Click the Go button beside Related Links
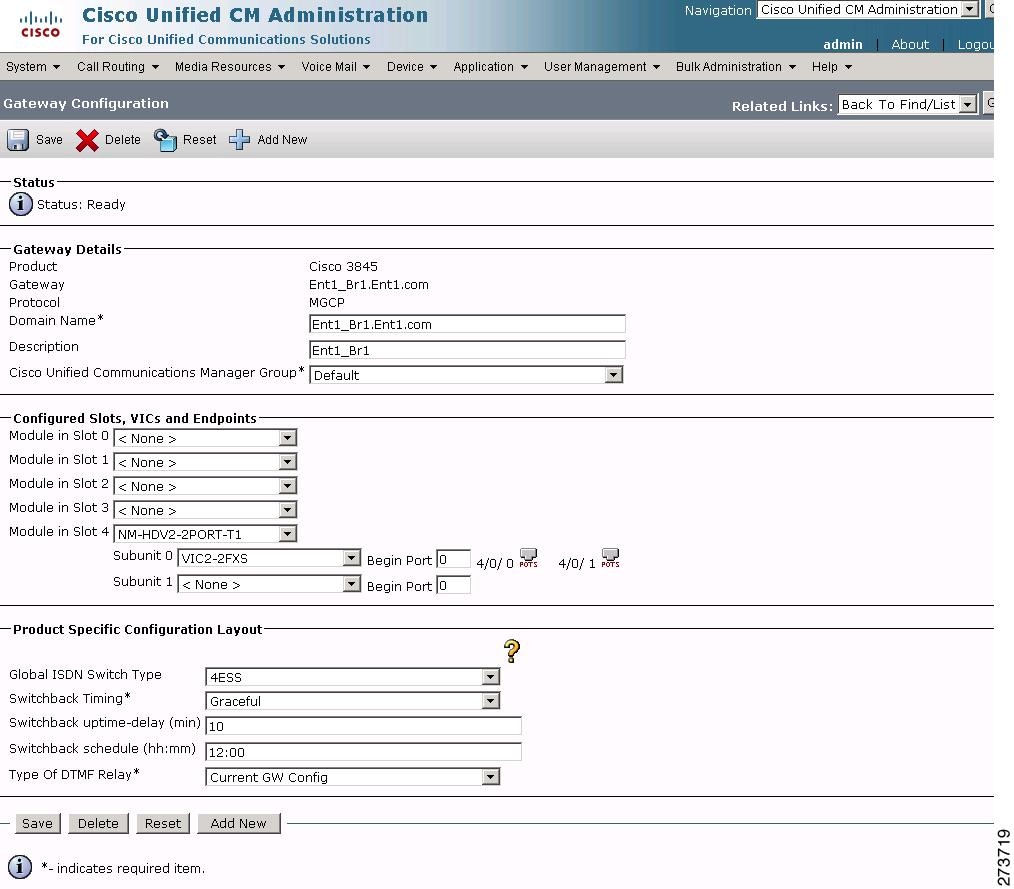The width and height of the screenshot is (1014, 889). pyautogui.click(x=989, y=104)
